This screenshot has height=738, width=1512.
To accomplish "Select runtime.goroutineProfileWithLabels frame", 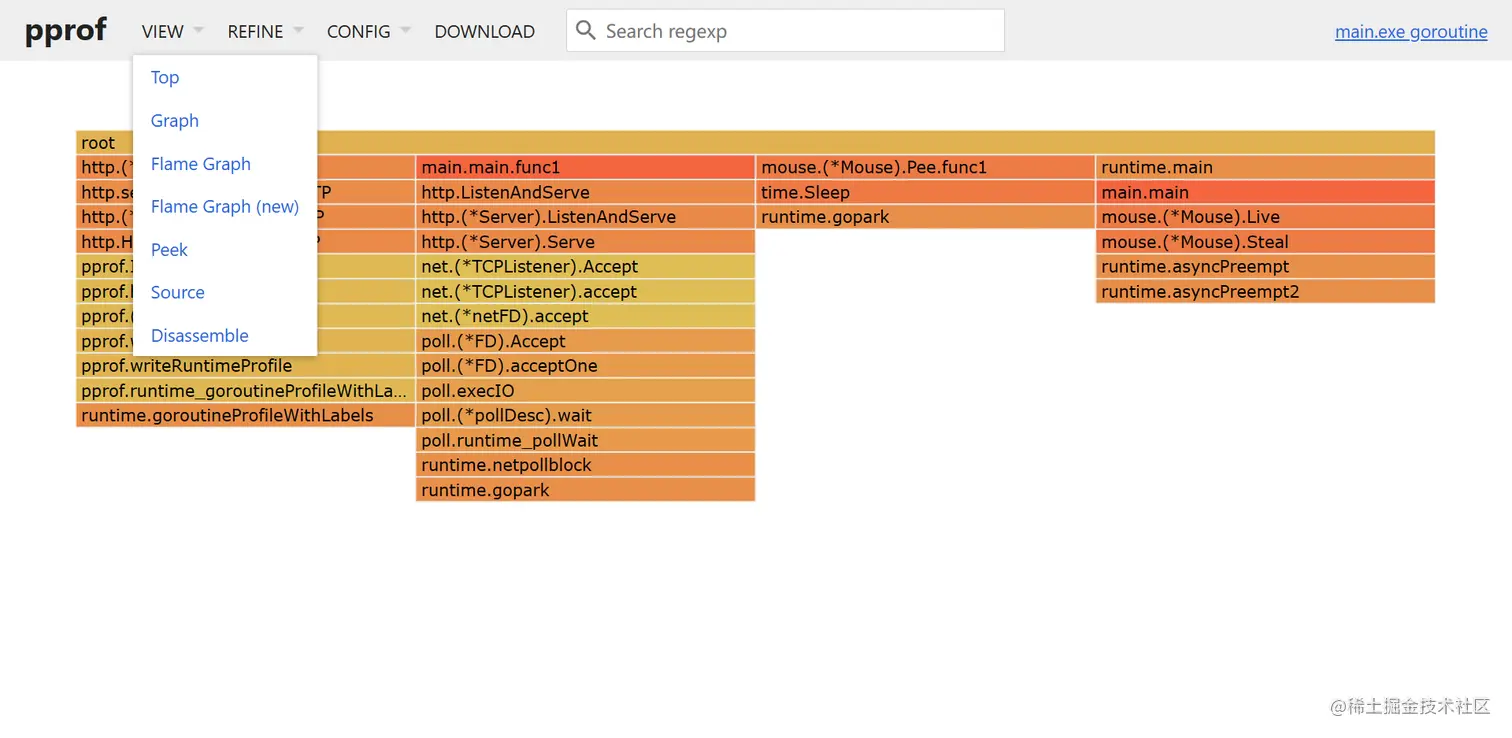I will [x=245, y=415].
